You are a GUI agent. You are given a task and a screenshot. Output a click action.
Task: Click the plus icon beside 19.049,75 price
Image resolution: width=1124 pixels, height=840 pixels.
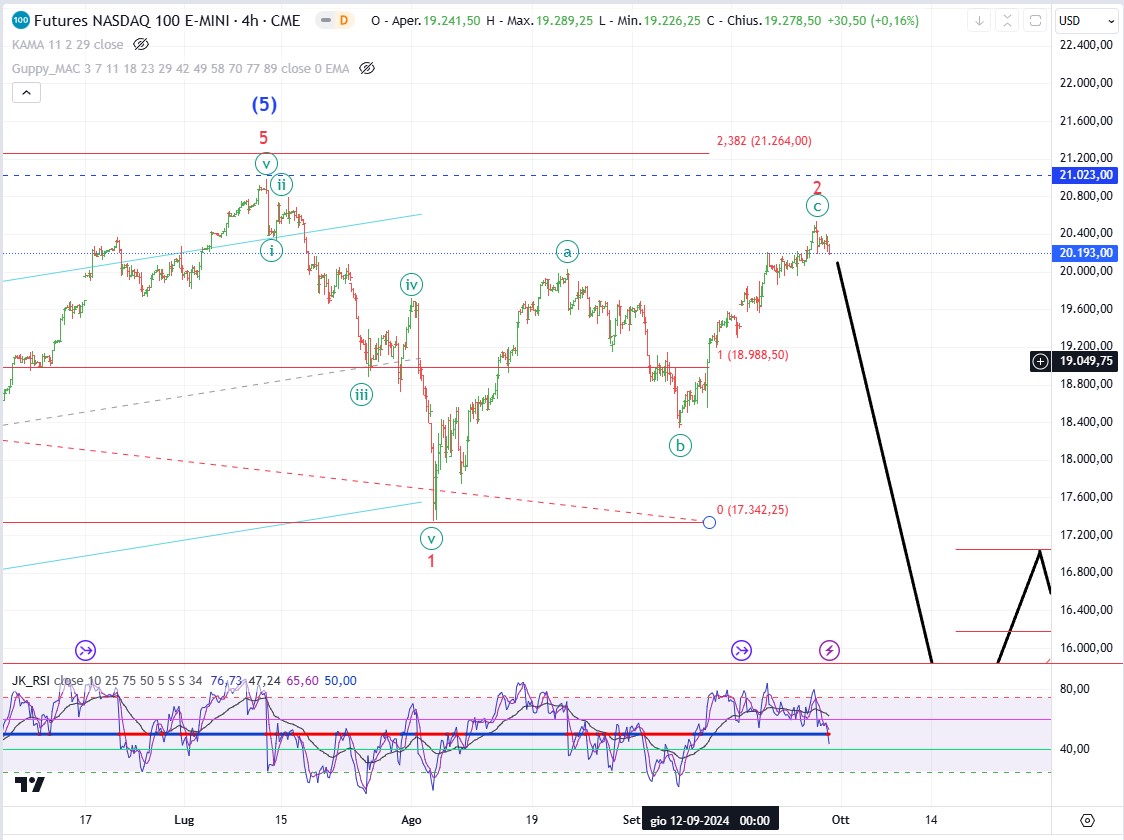(1040, 361)
